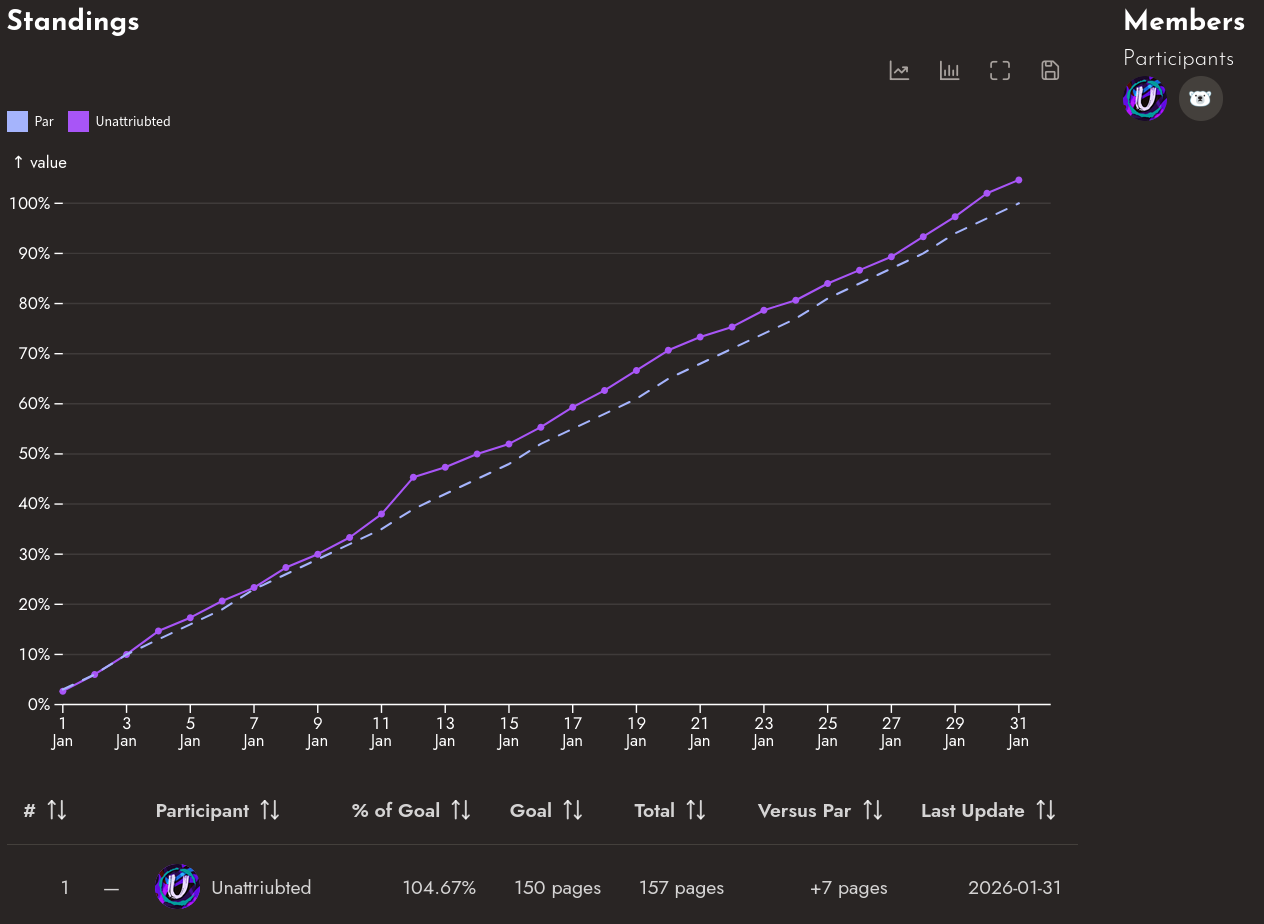This screenshot has width=1264, height=924.
Task: Select the +7 pages versus par cell
Action: (x=848, y=888)
